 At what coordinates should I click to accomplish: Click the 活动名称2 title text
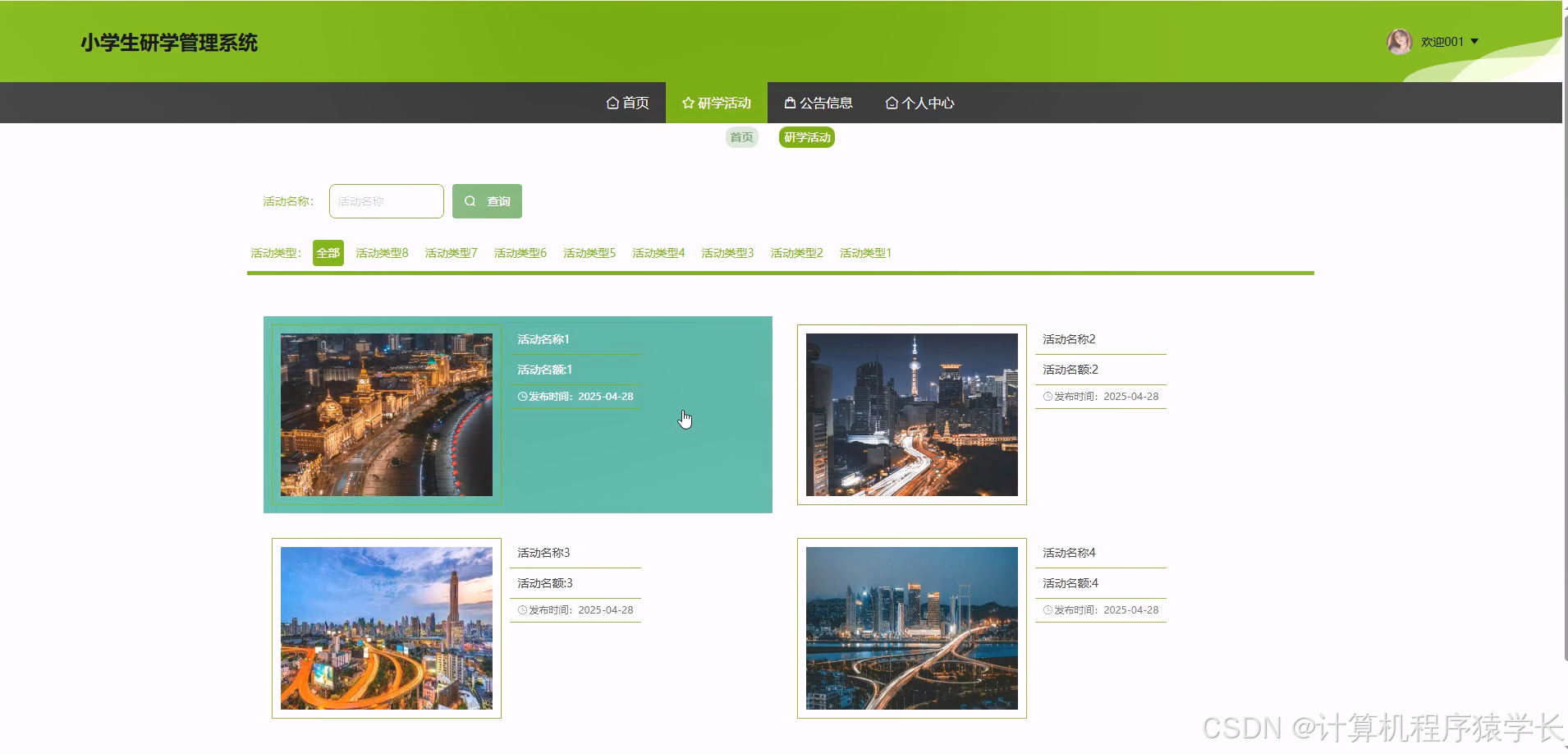(x=1069, y=339)
